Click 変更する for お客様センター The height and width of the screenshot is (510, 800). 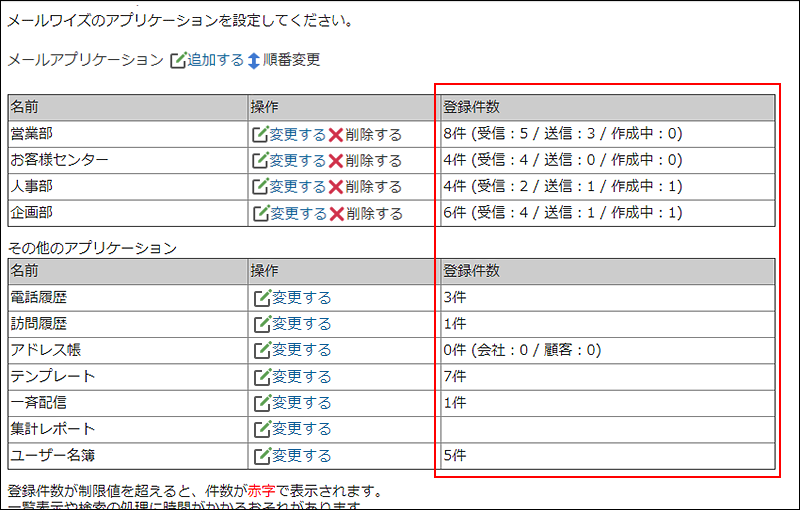[x=297, y=161]
